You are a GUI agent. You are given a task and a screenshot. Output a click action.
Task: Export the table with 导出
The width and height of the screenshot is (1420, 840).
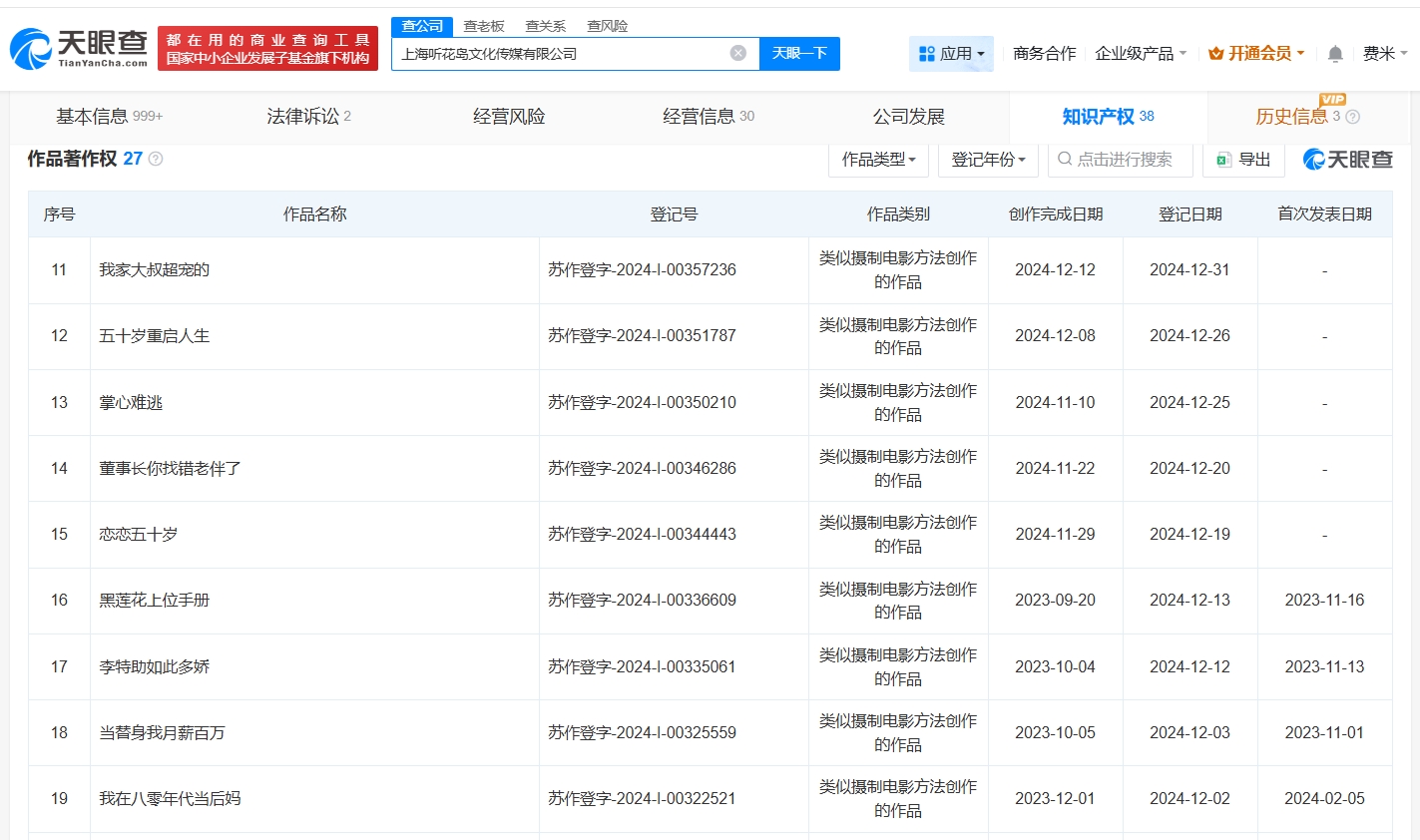(x=1243, y=160)
